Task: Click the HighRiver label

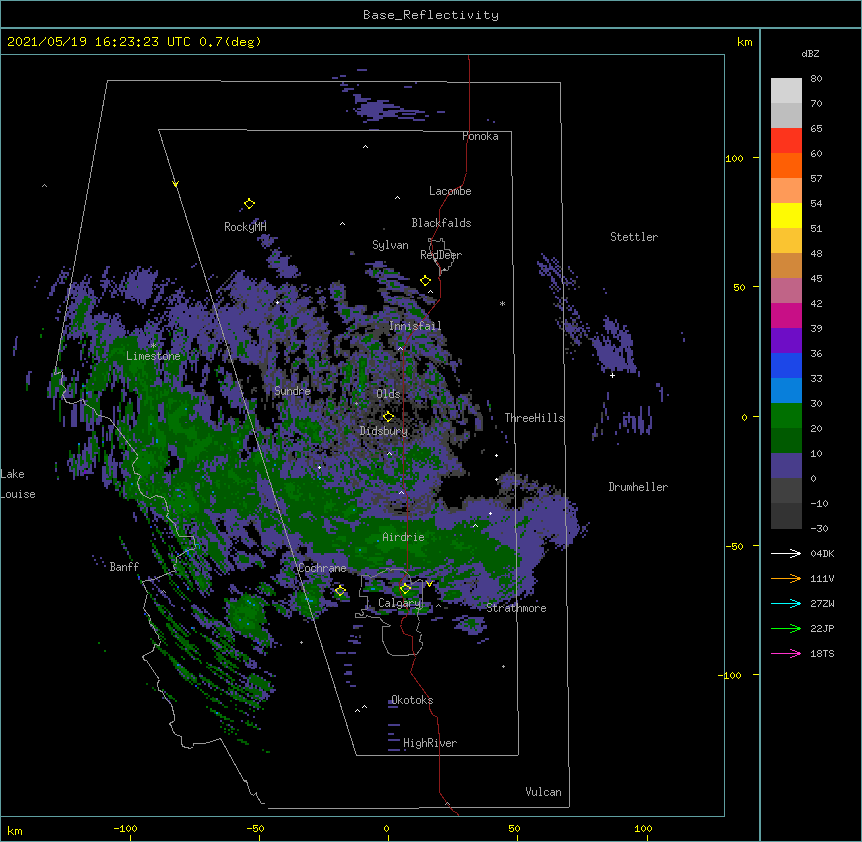Action: (430, 743)
